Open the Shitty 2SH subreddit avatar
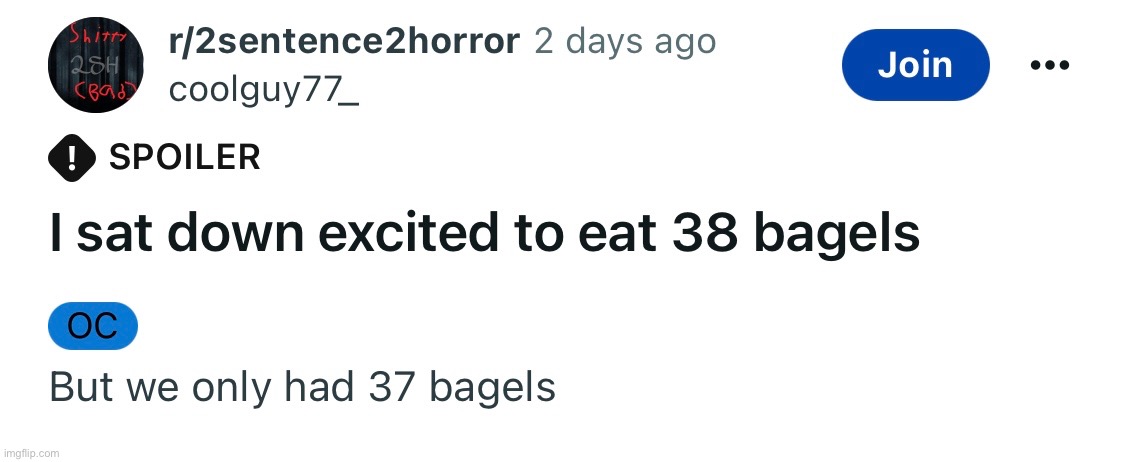The width and height of the screenshot is (1125, 462). [x=94, y=65]
